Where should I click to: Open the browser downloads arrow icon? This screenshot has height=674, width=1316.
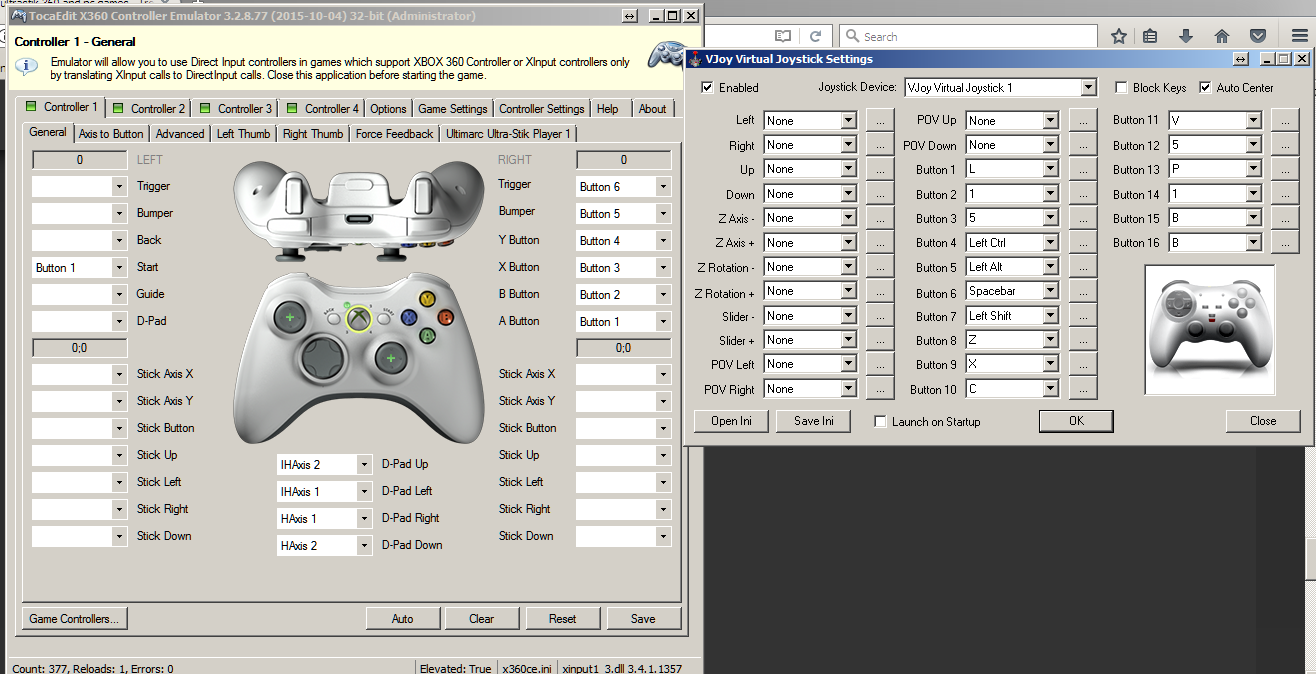1186,36
